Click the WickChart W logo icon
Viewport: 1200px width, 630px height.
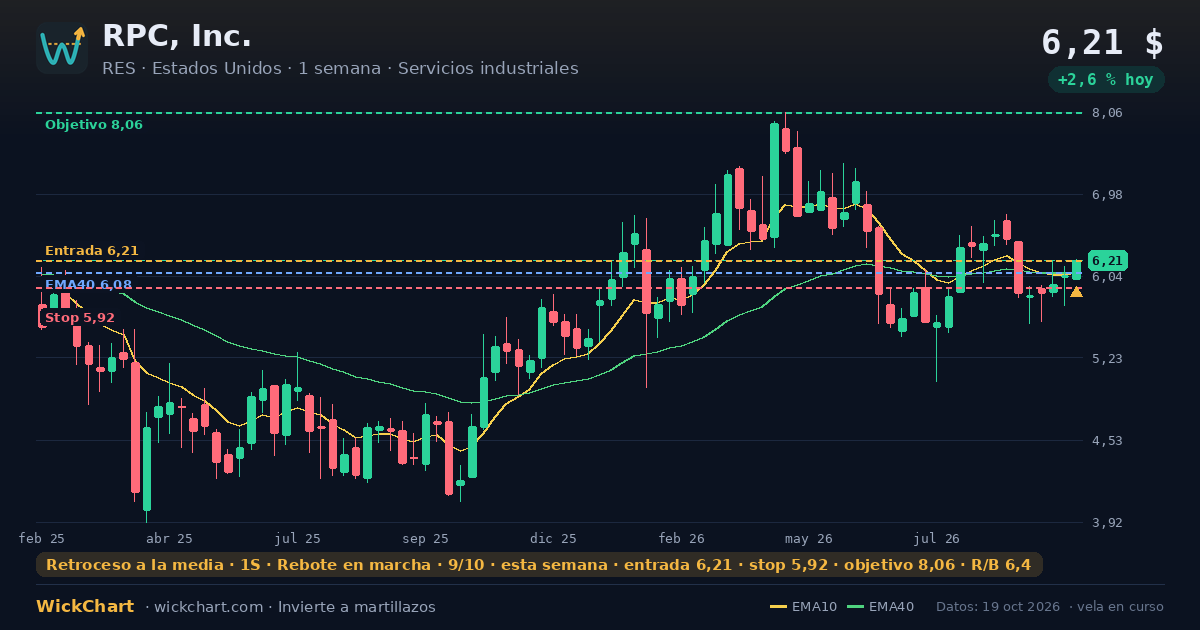pos(62,48)
